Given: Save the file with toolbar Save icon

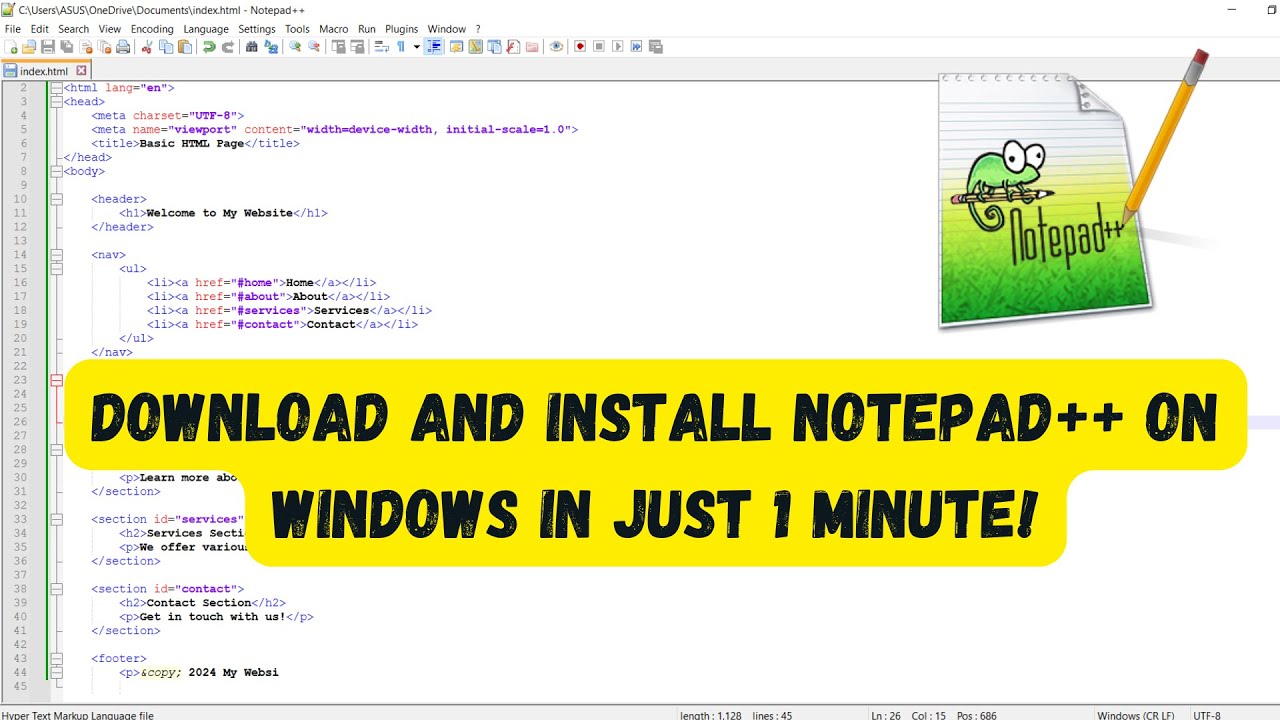Looking at the screenshot, I should coord(48,46).
